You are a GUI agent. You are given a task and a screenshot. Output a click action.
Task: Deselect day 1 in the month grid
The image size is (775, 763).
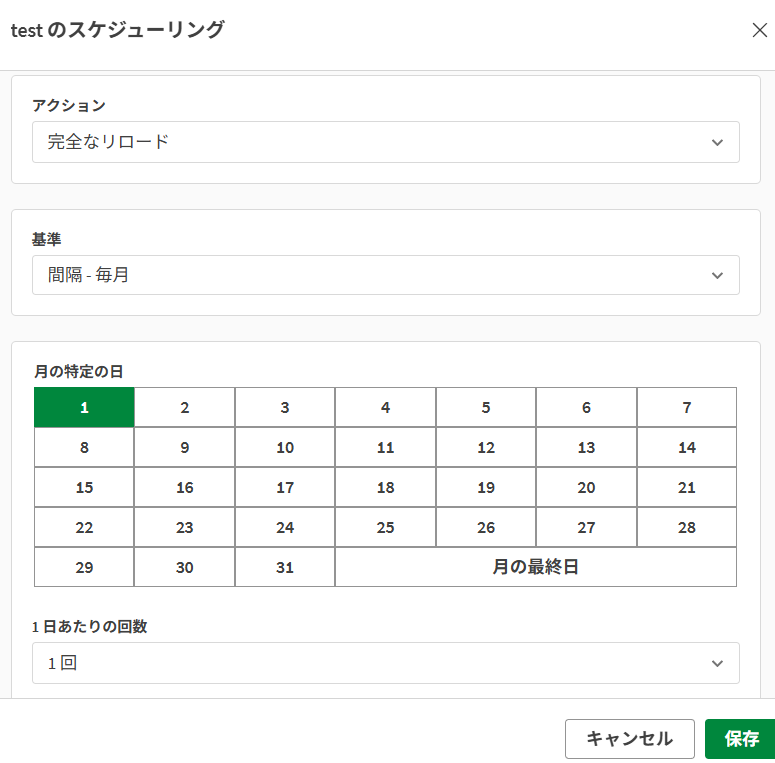[84, 408]
